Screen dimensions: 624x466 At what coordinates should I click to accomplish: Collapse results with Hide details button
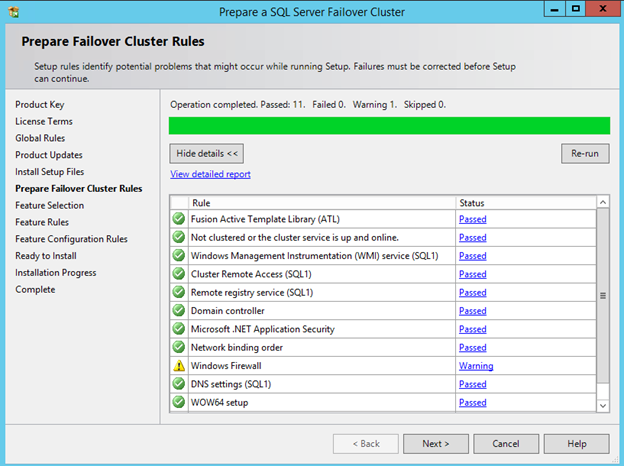point(207,153)
